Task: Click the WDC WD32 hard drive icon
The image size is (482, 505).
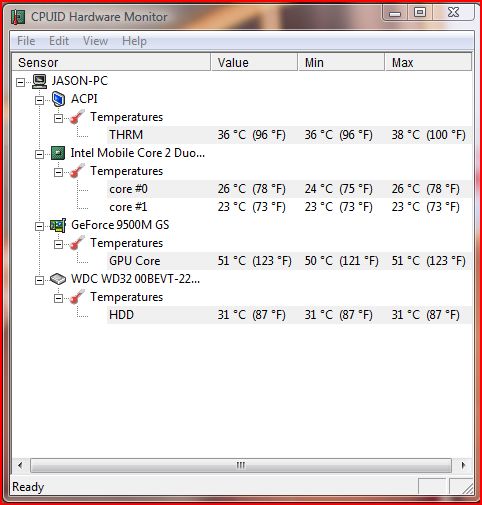Action: pyautogui.click(x=58, y=279)
